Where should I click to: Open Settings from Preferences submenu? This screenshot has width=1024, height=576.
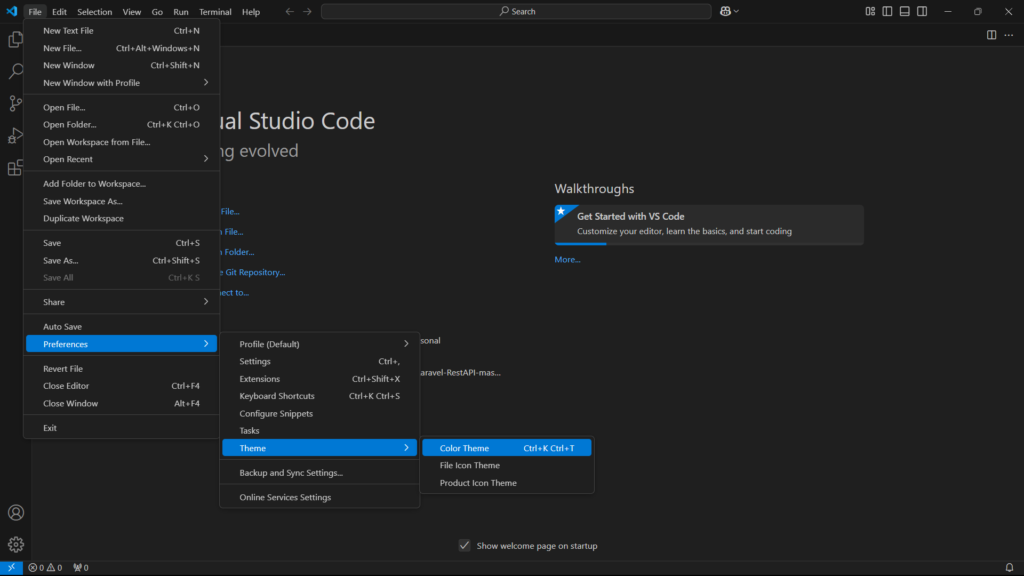[x=319, y=361]
